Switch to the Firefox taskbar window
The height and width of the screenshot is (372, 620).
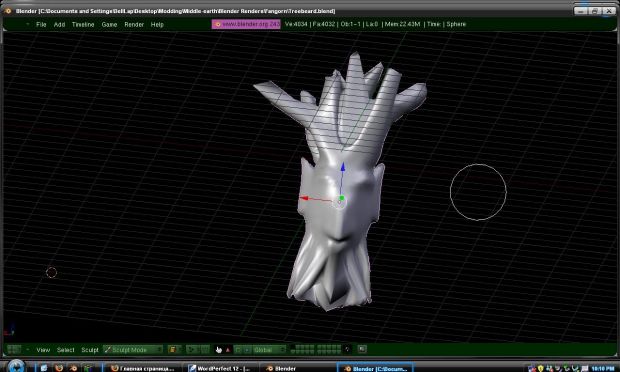point(143,368)
